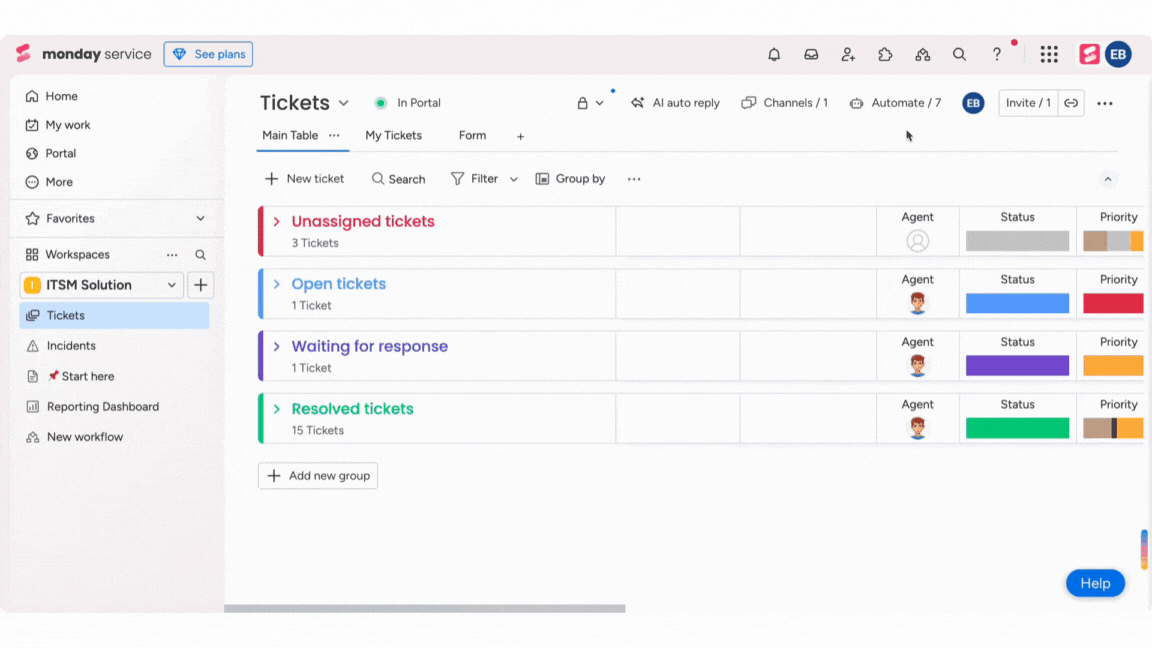Open Main Table tab options dots
The height and width of the screenshot is (648, 1152).
(x=334, y=135)
